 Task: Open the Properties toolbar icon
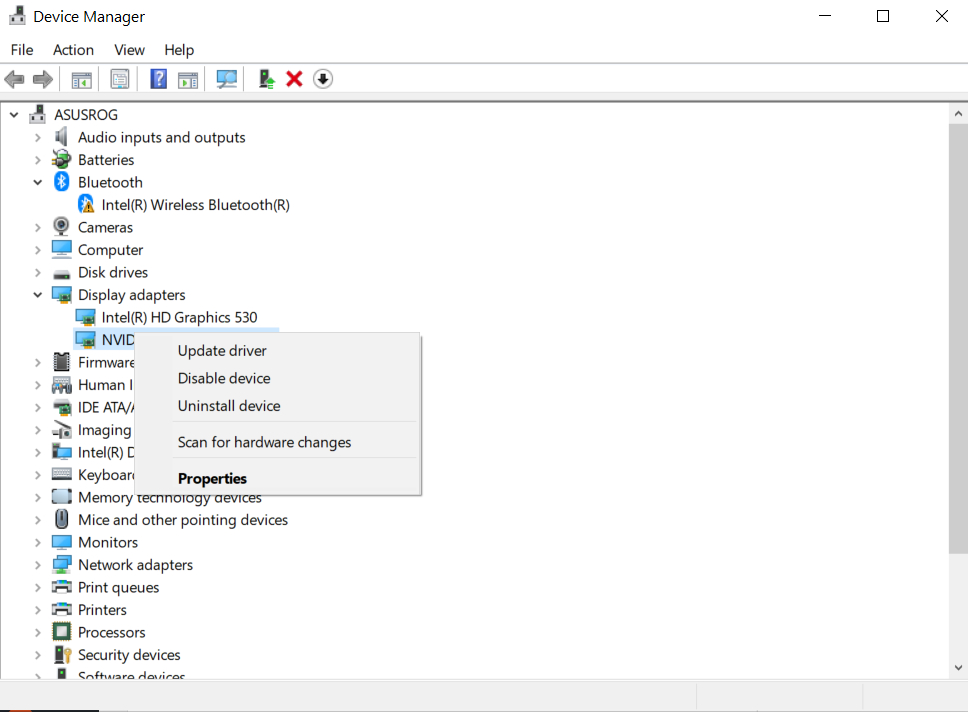(120, 79)
